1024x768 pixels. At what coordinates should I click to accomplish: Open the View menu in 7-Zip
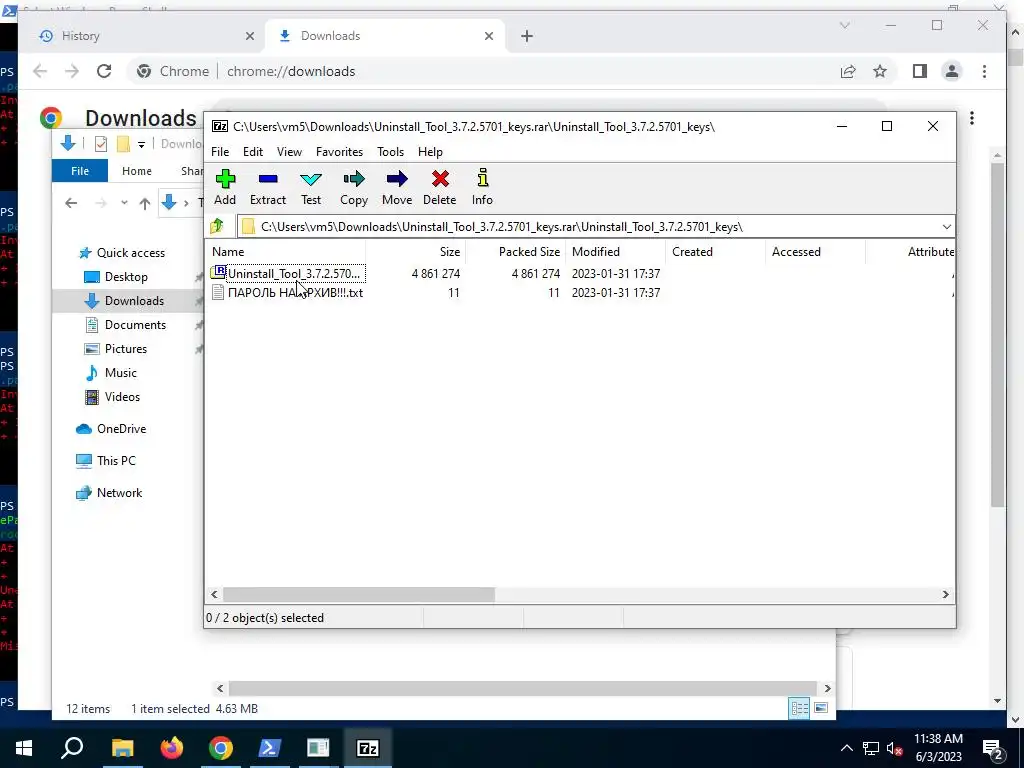(289, 152)
